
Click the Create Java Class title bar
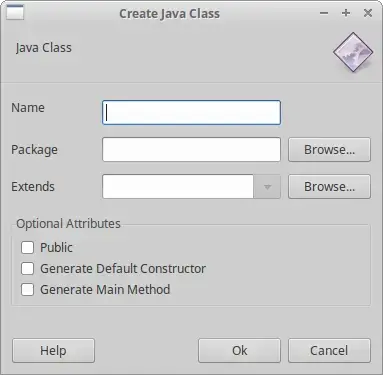pyautogui.click(x=170, y=14)
